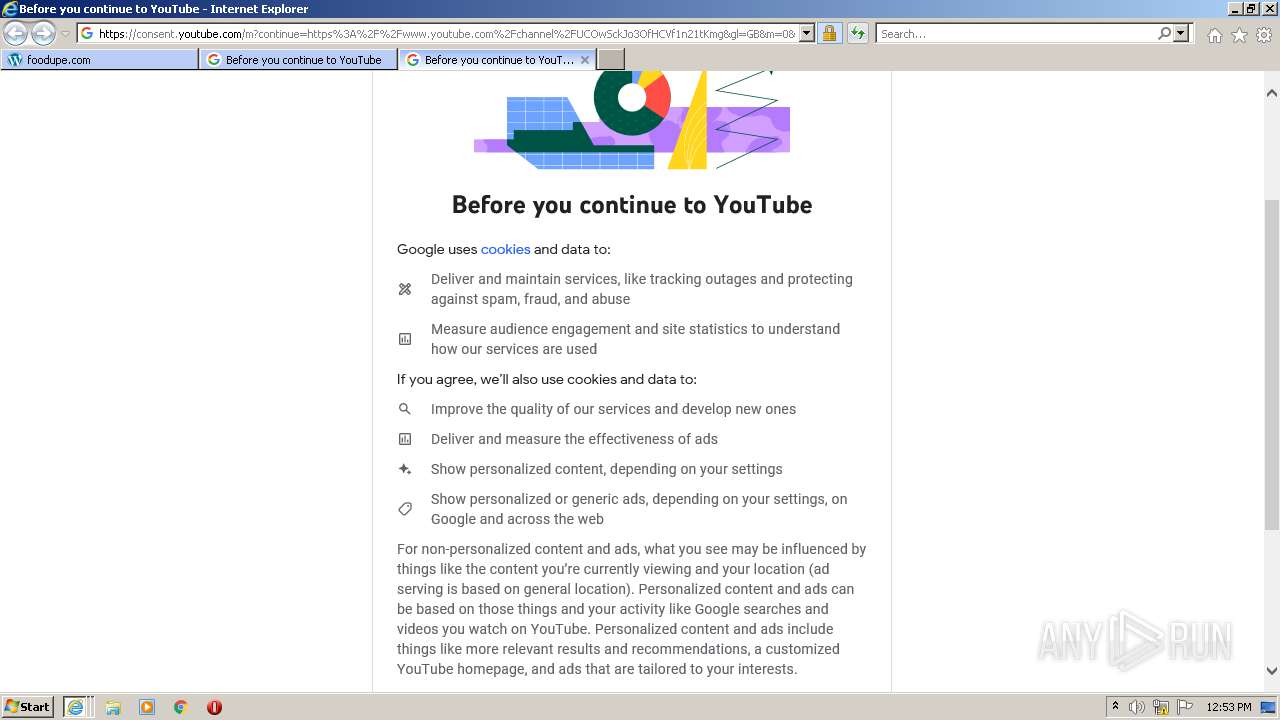The height and width of the screenshot is (720, 1280).
Task: Launch Chrome from the taskbar
Action: click(181, 707)
